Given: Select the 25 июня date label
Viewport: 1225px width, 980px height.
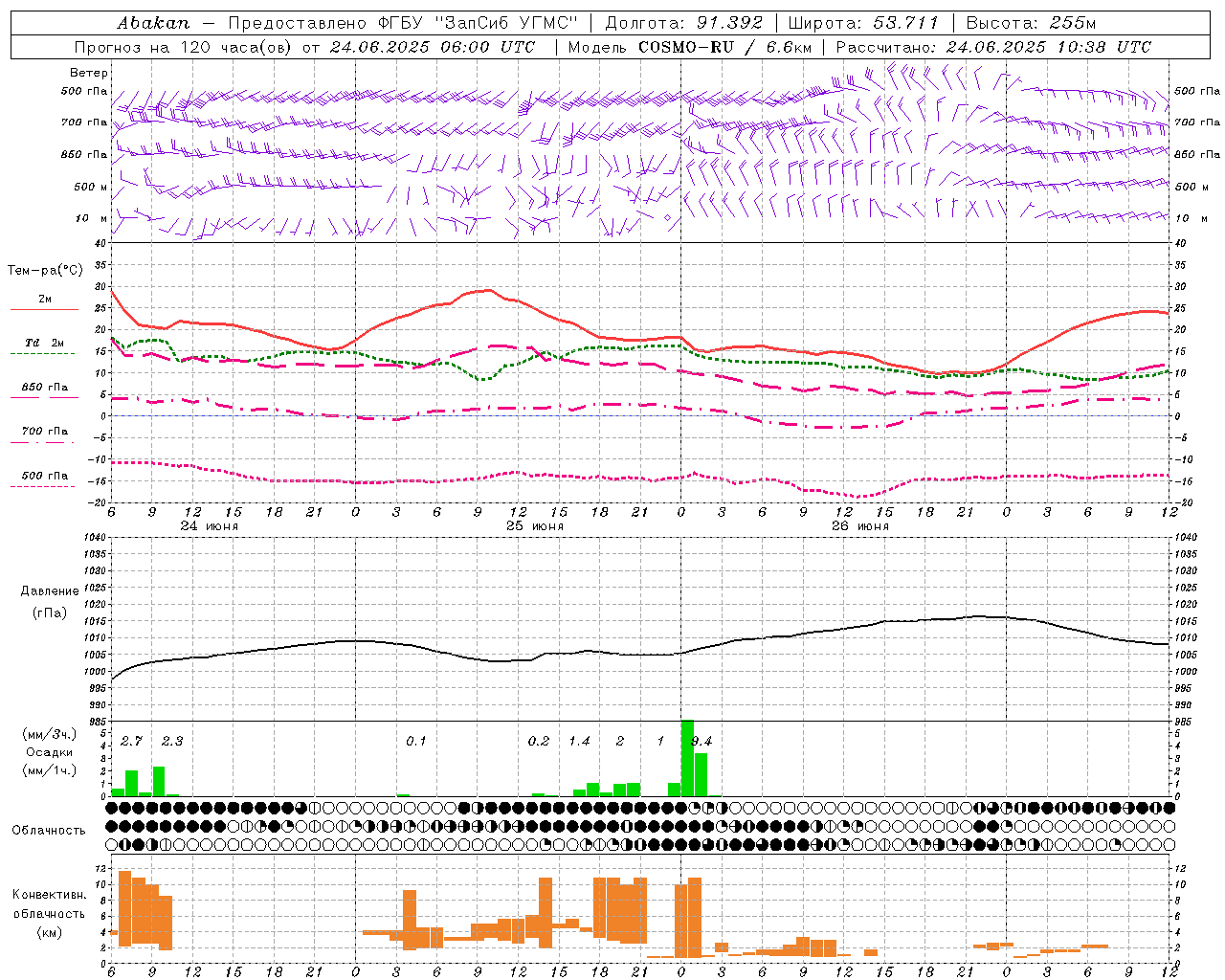Looking at the screenshot, I should pyautogui.click(x=535, y=526).
